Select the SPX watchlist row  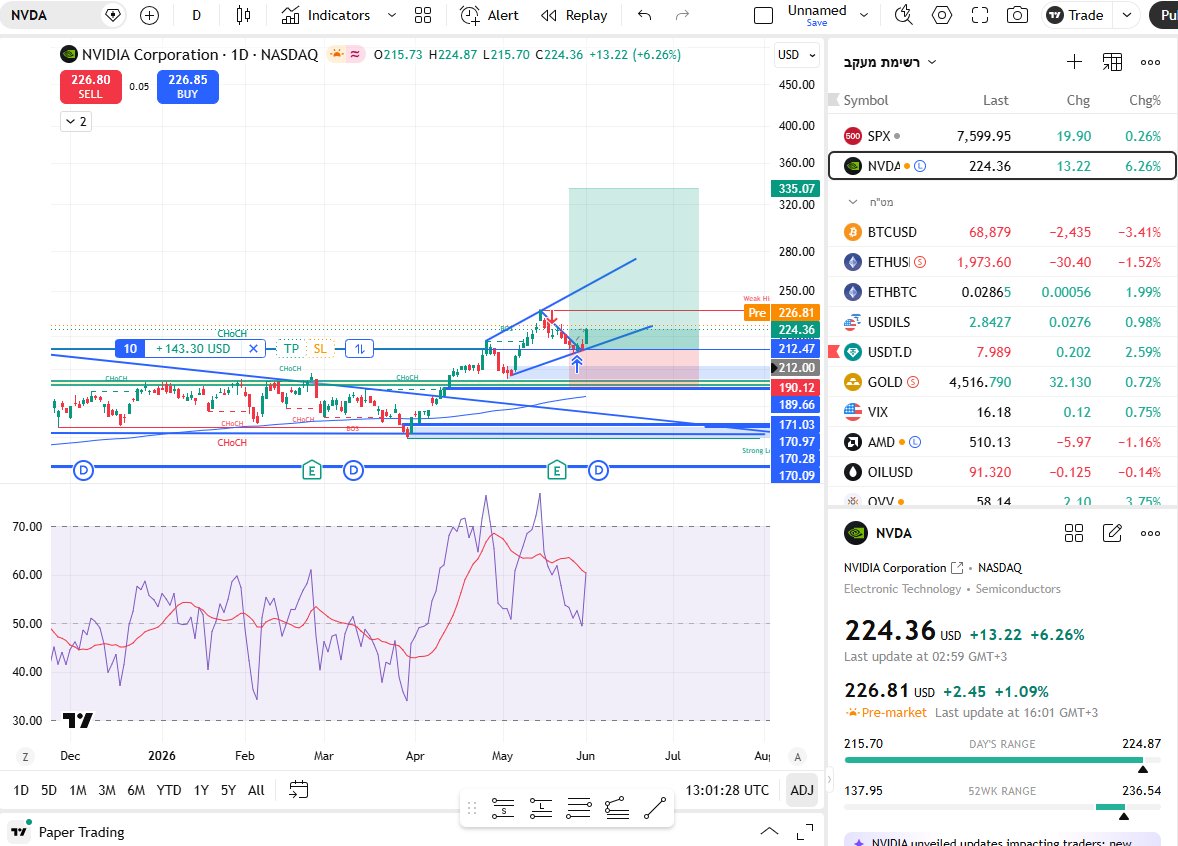tap(1002, 136)
